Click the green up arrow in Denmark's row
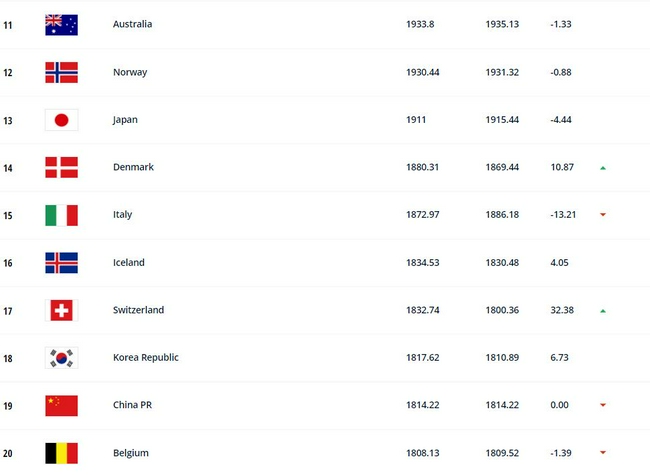The height and width of the screenshot is (475, 650). pyautogui.click(x=603, y=168)
